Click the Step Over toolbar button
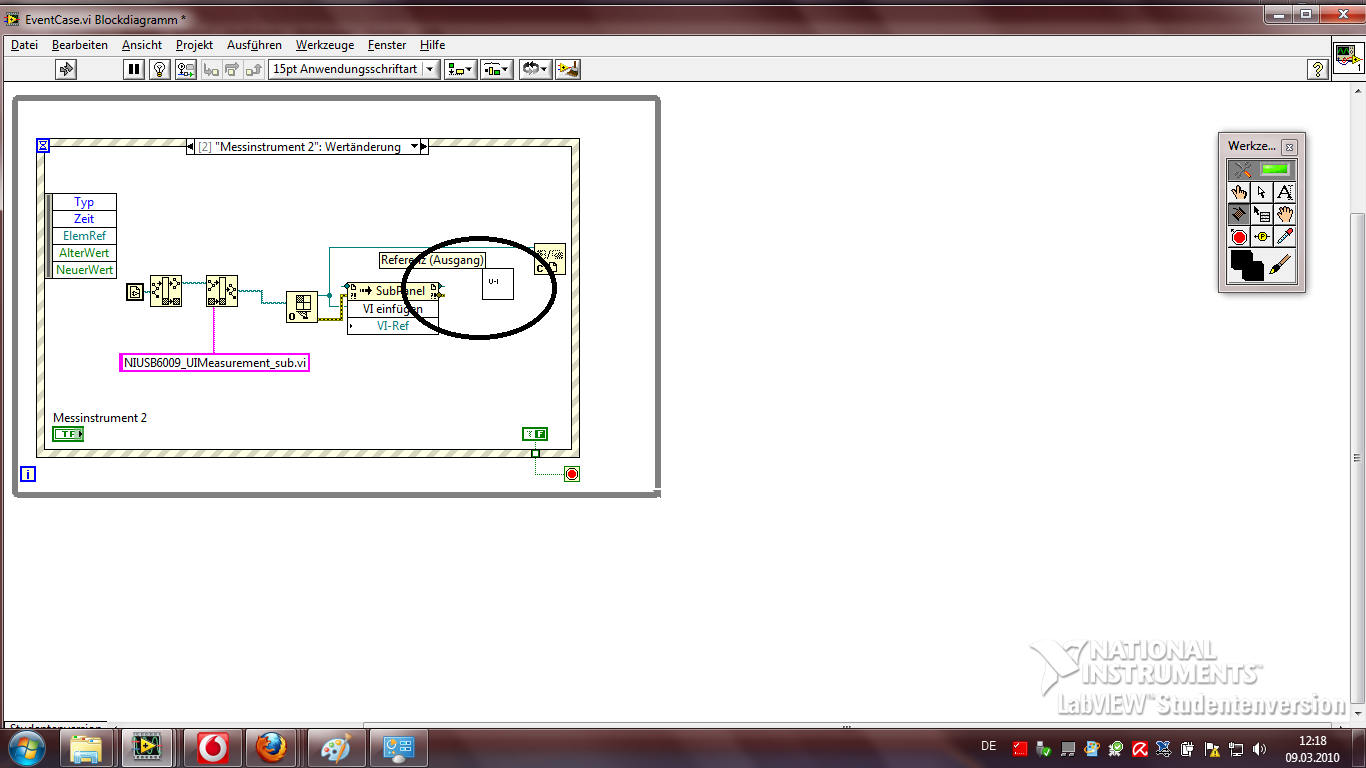This screenshot has height=768, width=1366. (x=232, y=69)
